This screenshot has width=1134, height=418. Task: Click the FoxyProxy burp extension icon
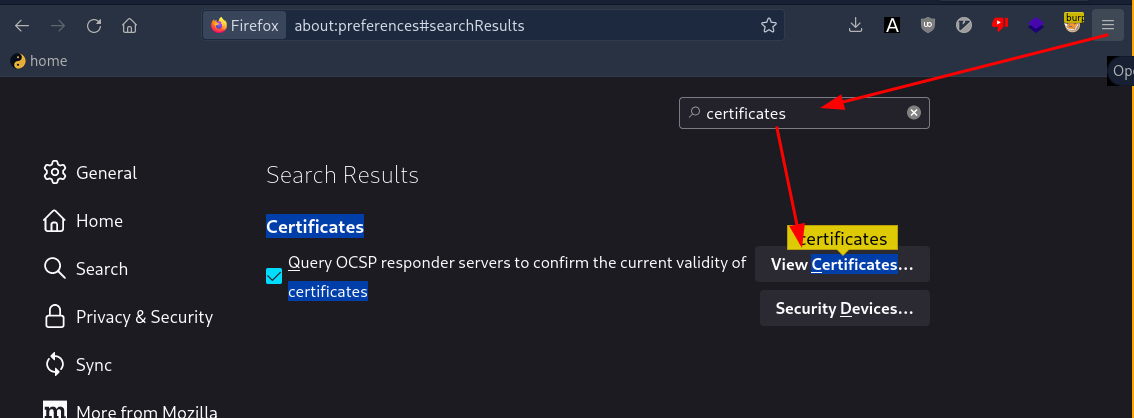pos(1073,24)
